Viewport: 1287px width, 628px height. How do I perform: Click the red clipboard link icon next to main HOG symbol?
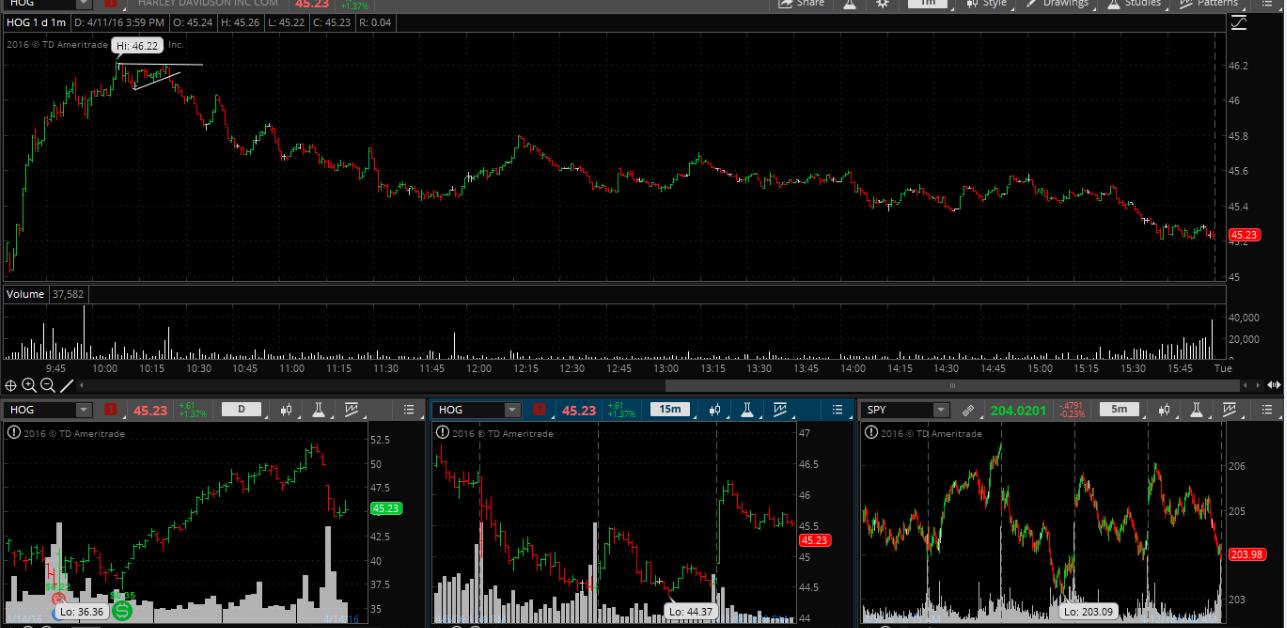pyautogui.click(x=110, y=3)
